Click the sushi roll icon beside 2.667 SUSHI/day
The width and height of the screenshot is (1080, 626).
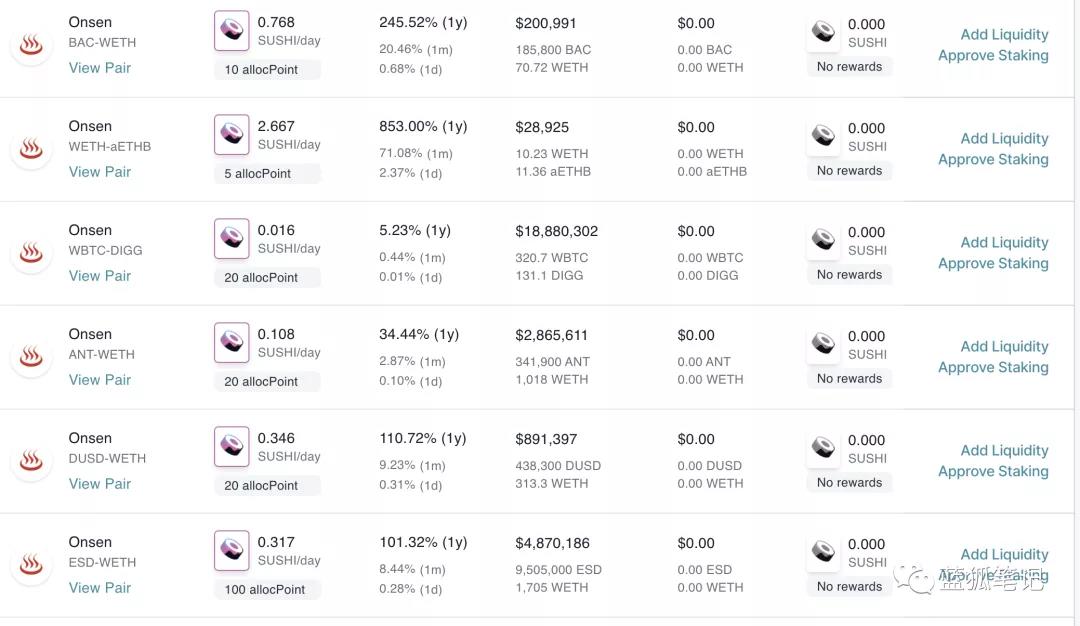point(231,134)
